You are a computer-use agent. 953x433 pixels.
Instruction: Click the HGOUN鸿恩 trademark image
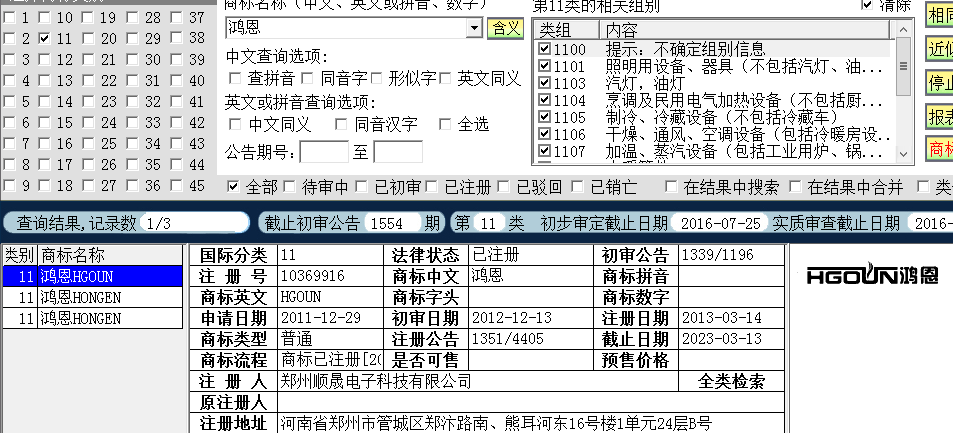tap(872, 275)
